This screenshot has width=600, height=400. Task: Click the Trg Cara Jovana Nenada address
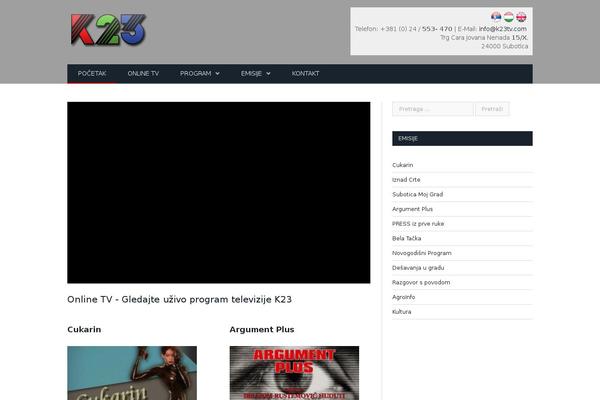tap(484, 38)
